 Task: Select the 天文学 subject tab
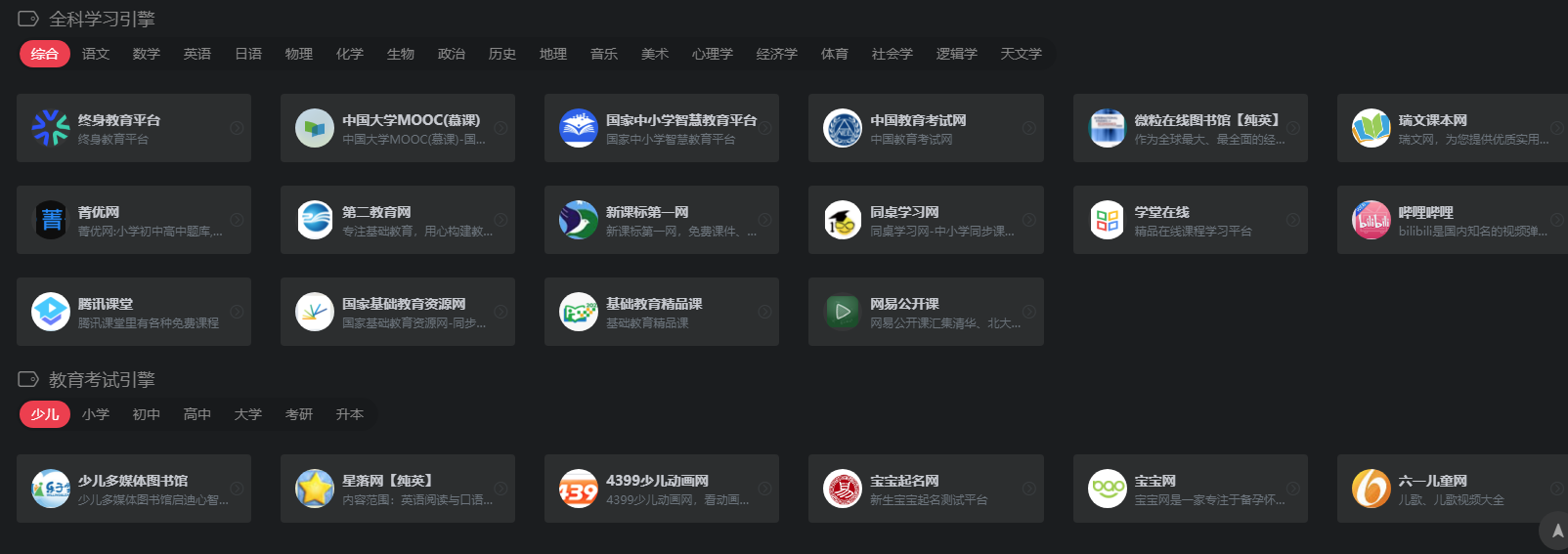click(x=1021, y=54)
